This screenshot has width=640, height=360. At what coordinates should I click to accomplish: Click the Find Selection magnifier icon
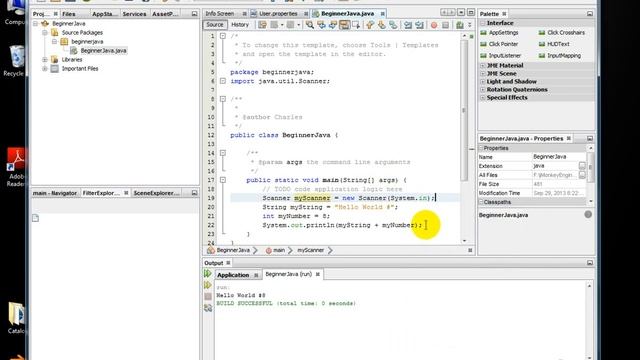tap(310, 25)
